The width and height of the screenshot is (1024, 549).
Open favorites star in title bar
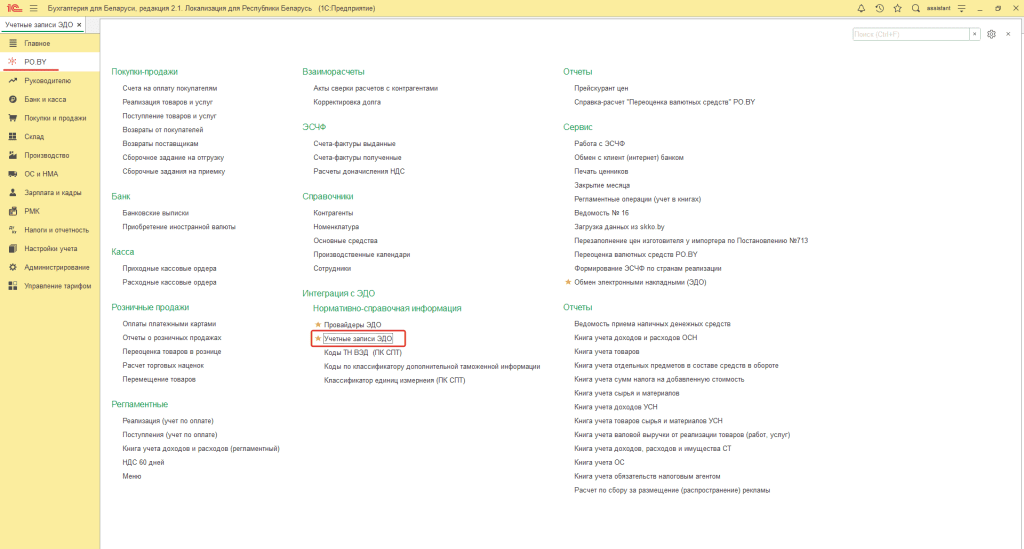(897, 8)
